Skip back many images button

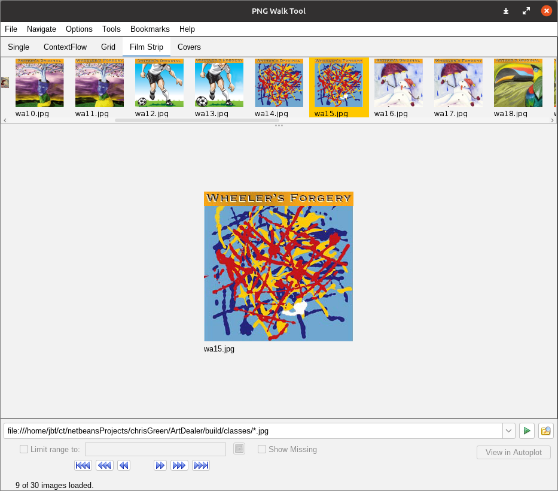(x=105, y=465)
